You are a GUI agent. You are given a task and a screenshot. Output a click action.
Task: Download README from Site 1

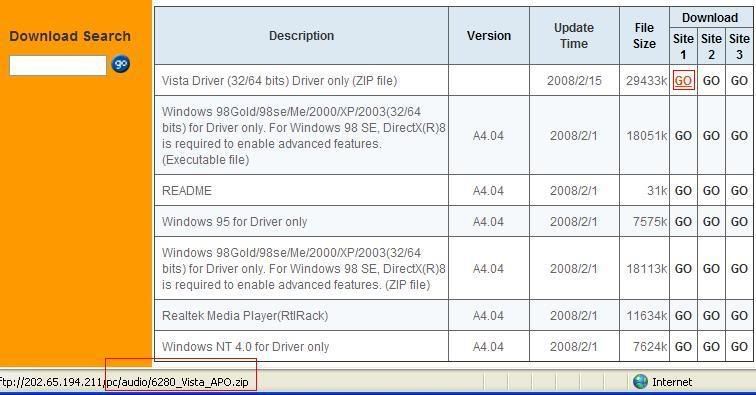click(x=683, y=191)
